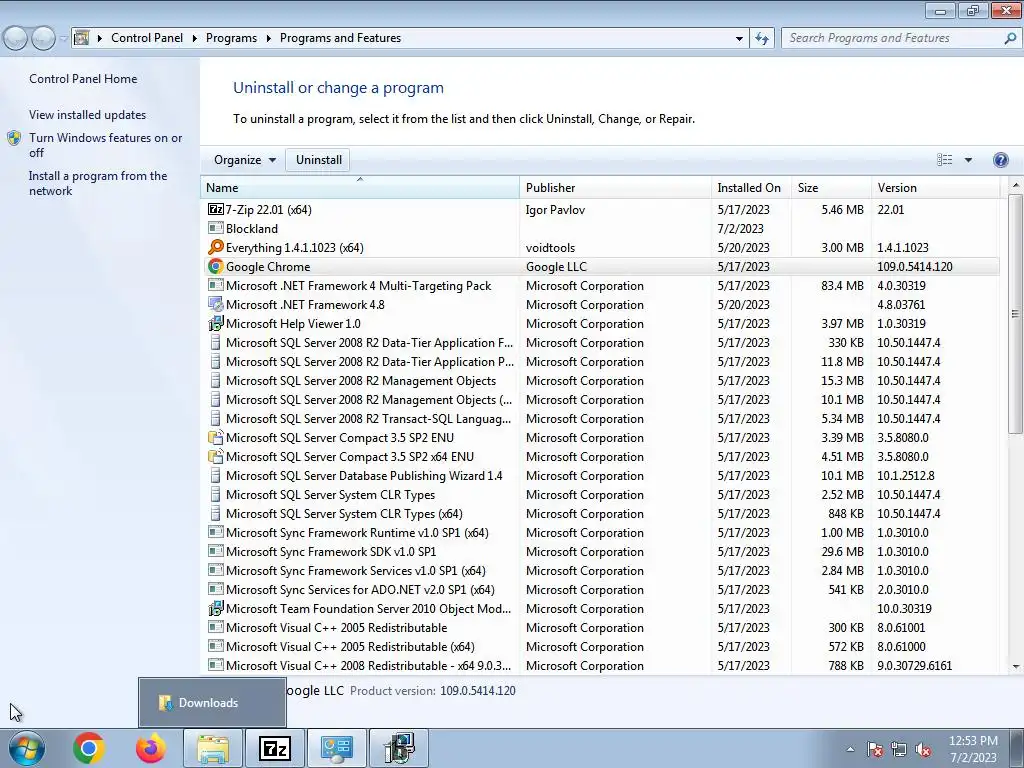The width and height of the screenshot is (1024, 768).
Task: Select Microsoft SQL Server 2008 R2 Management Objects
Action: click(600, 381)
